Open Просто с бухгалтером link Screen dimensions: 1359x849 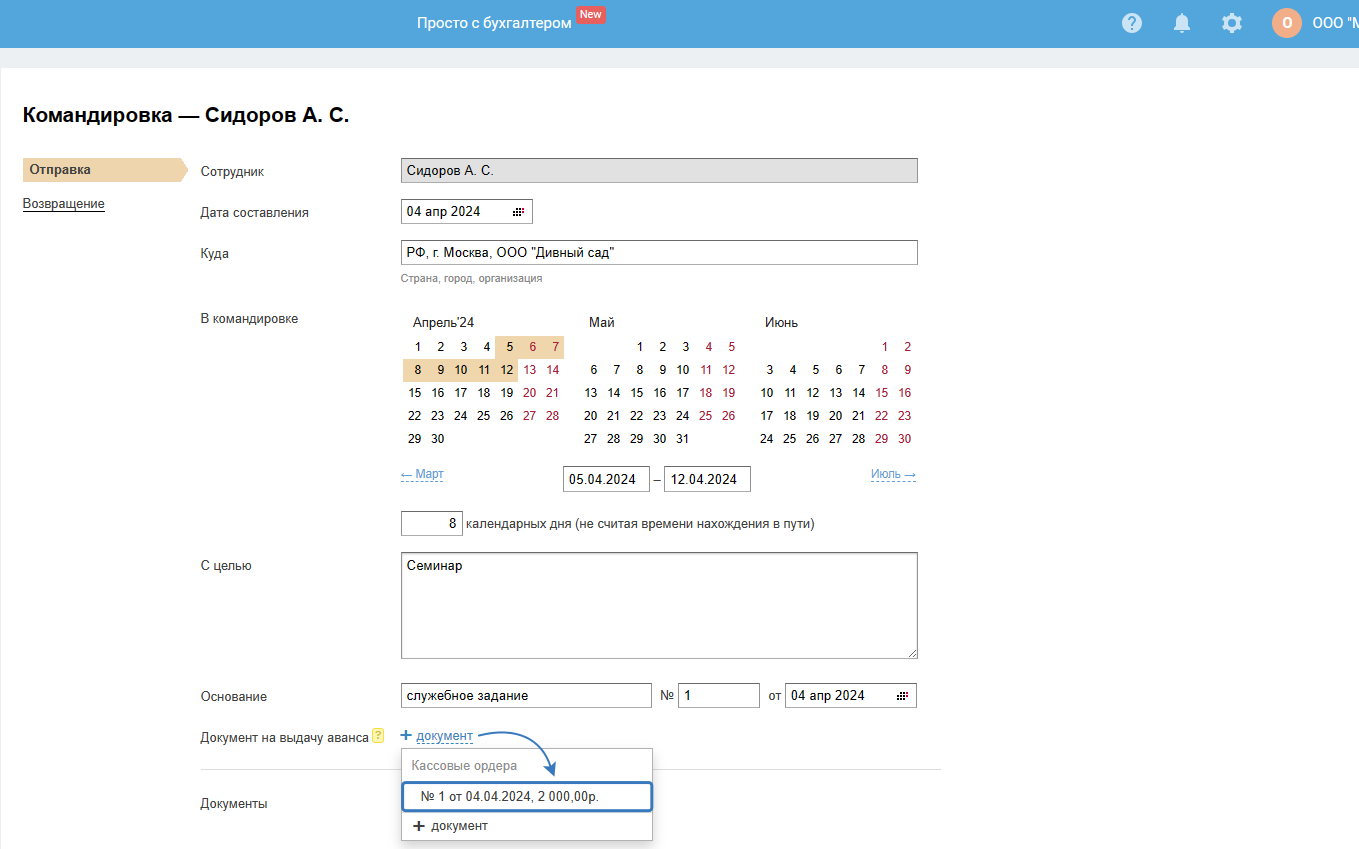coord(494,22)
